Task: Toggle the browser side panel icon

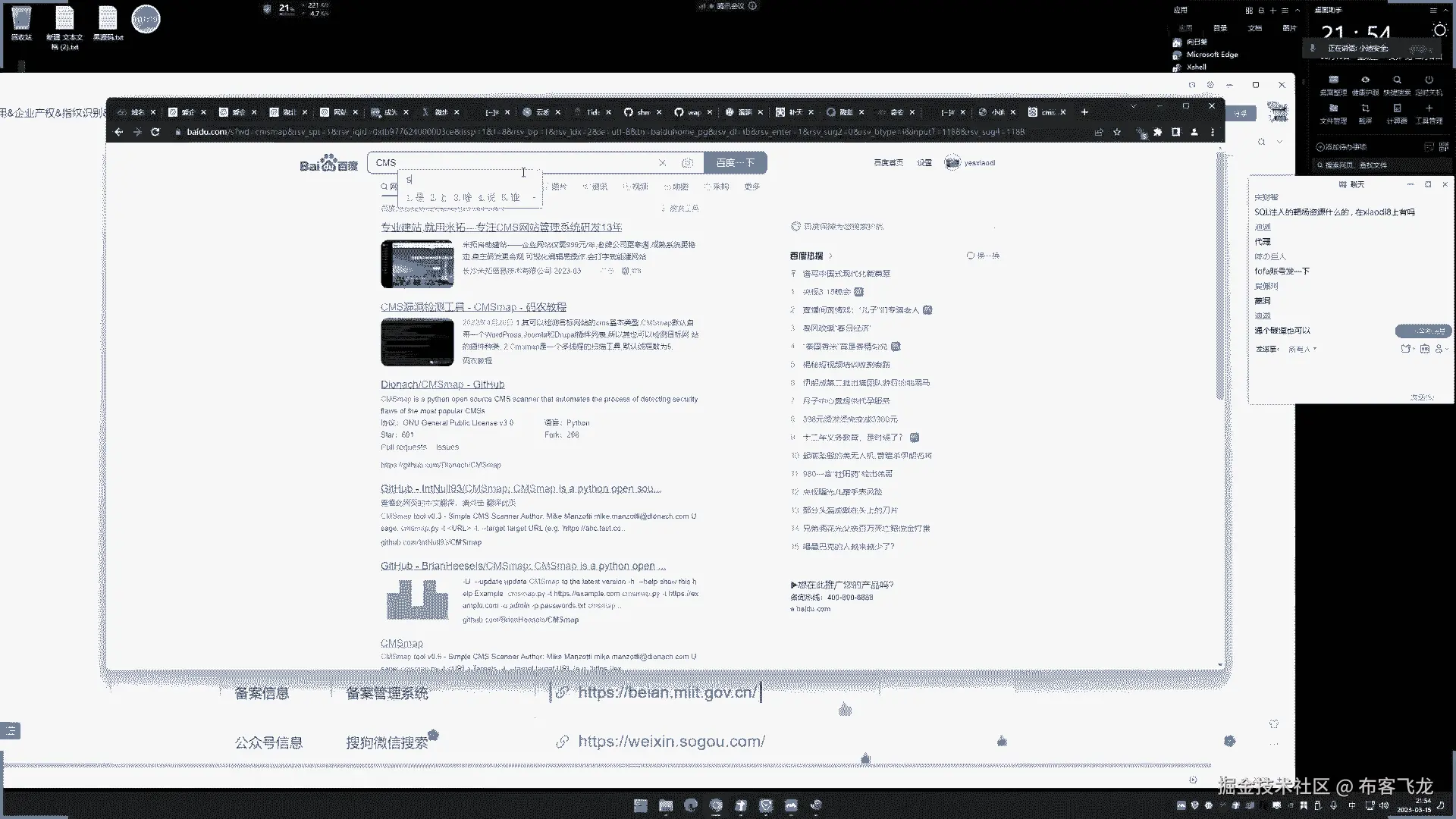Action: point(1175,132)
